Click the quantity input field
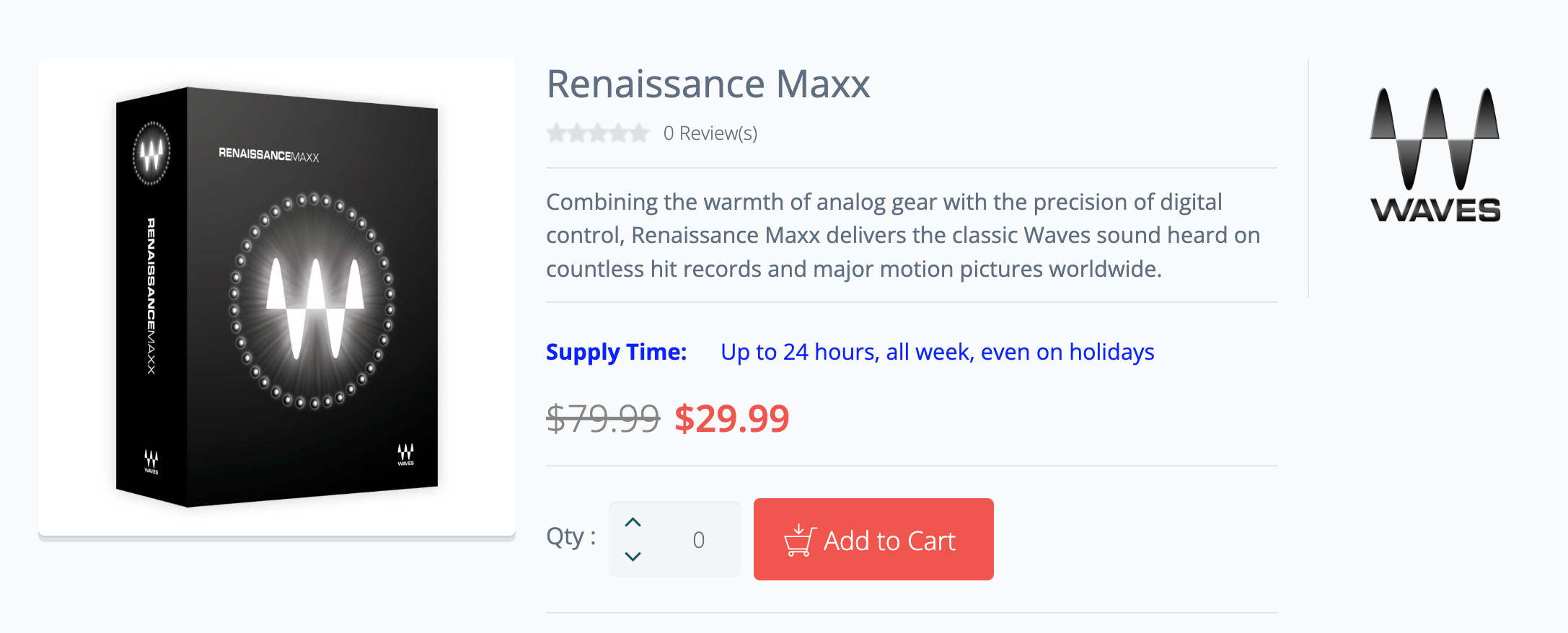1568x633 pixels. [x=698, y=540]
